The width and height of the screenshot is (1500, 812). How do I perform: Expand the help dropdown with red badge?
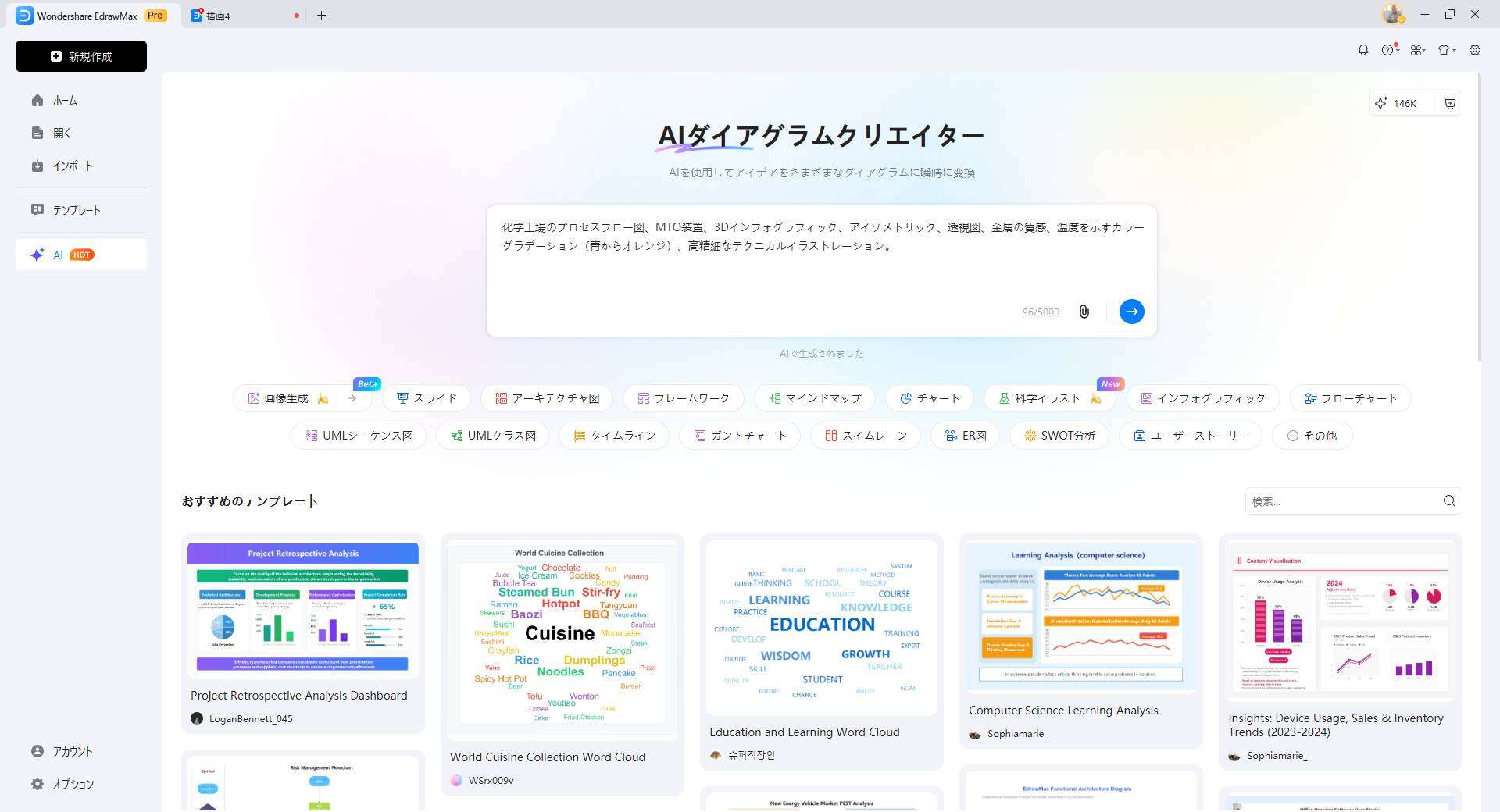coord(1390,49)
